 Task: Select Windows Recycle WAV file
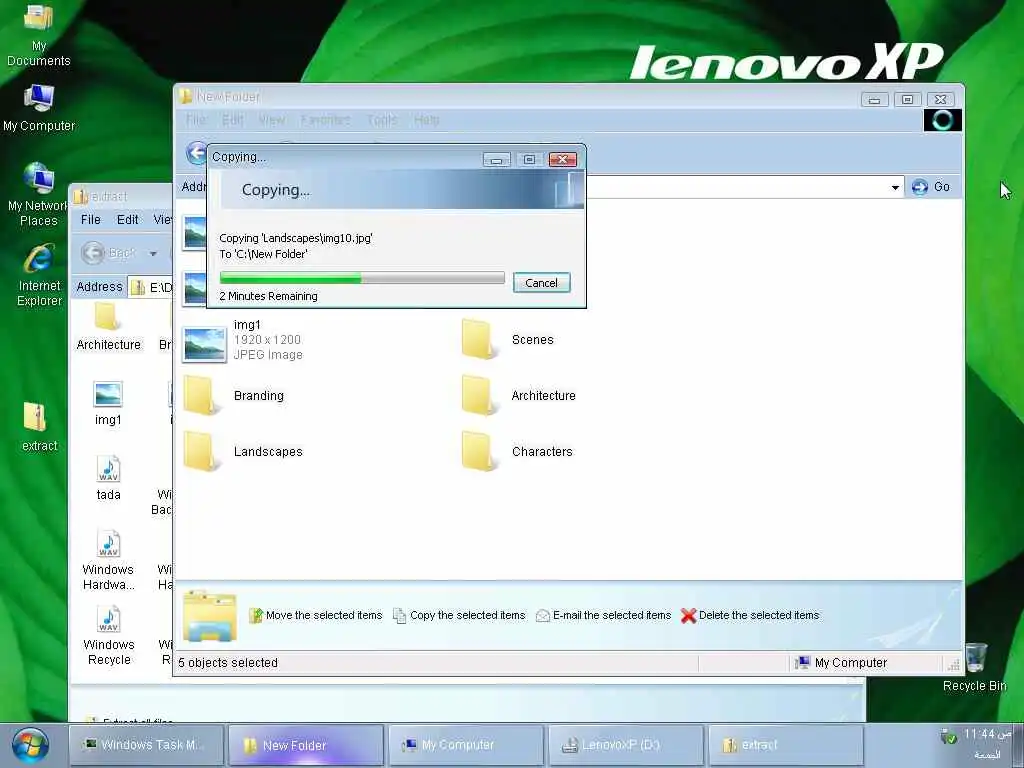108,635
